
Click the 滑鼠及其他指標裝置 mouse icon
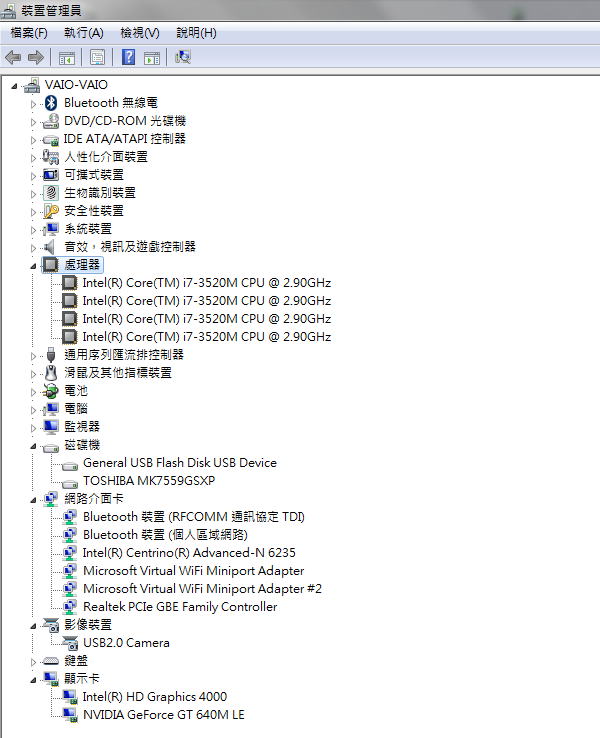[51, 373]
